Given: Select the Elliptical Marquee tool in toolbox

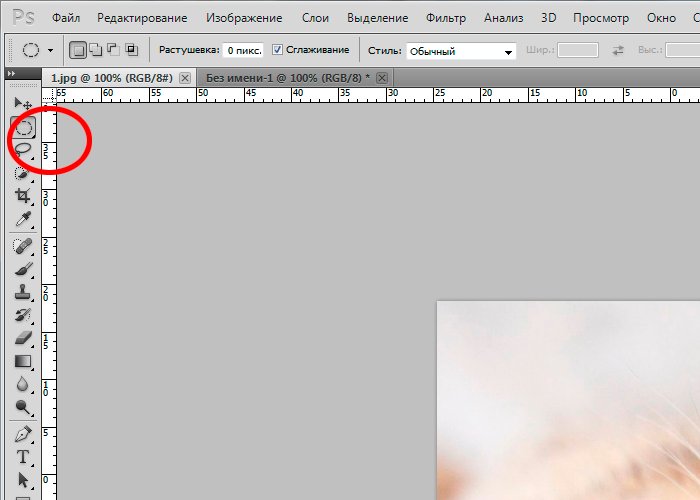Looking at the screenshot, I should (x=23, y=127).
